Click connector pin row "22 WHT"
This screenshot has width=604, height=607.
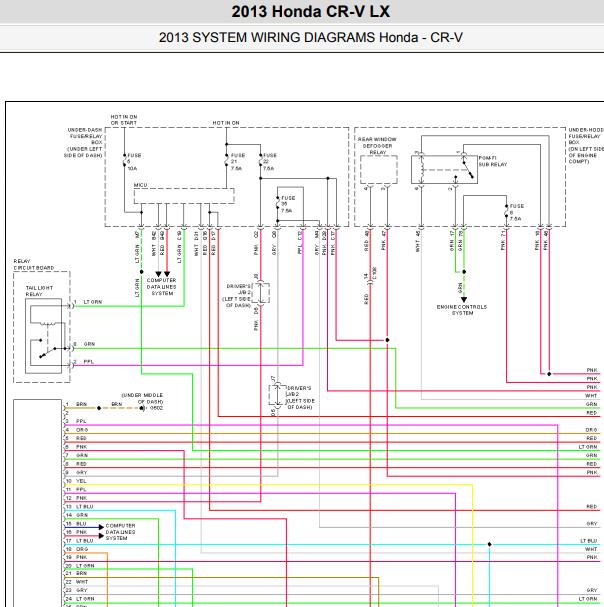[77, 581]
